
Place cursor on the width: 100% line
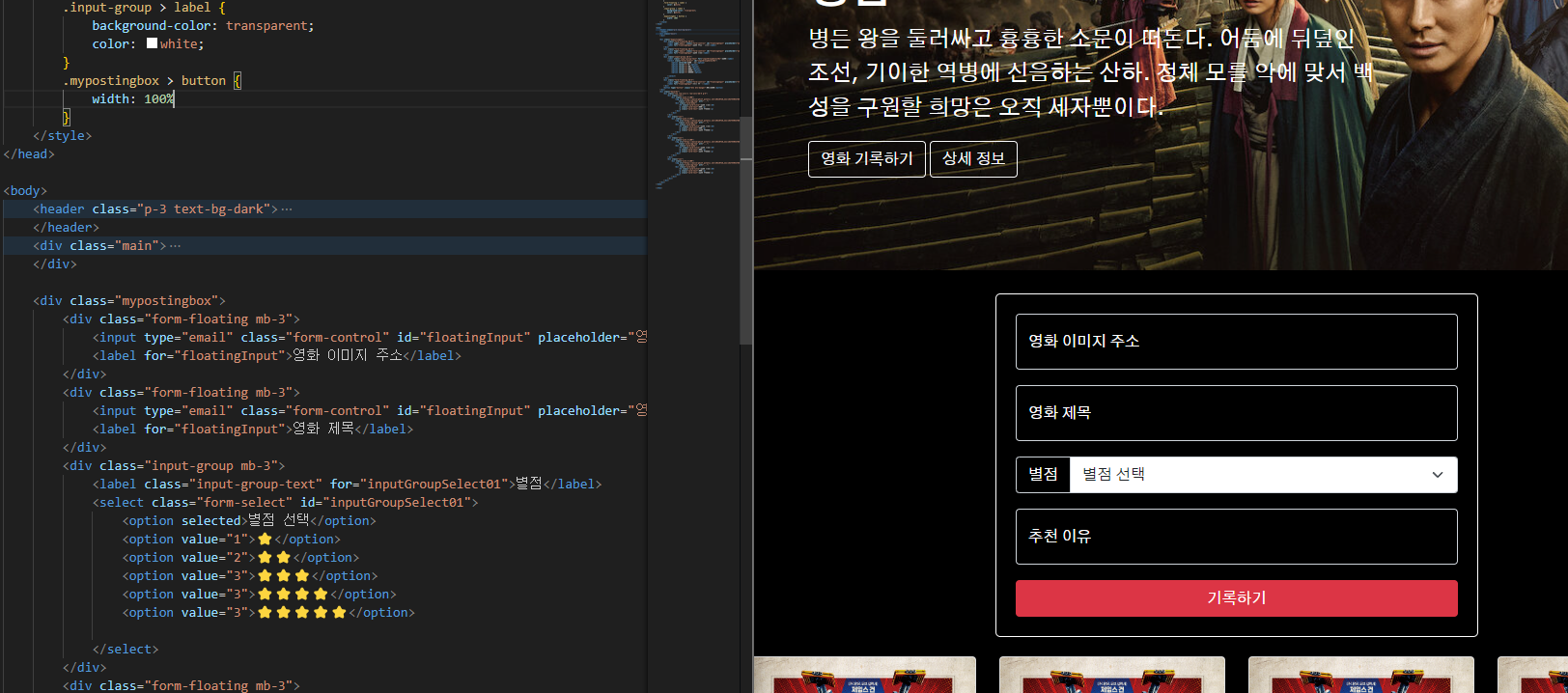tap(133, 99)
